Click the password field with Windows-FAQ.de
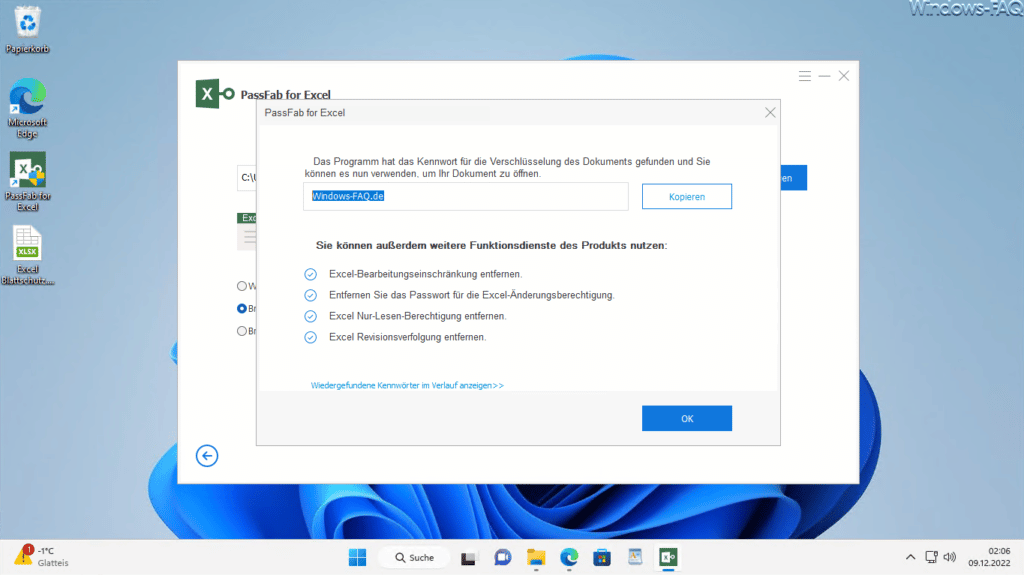The width and height of the screenshot is (1024, 575). [466, 196]
